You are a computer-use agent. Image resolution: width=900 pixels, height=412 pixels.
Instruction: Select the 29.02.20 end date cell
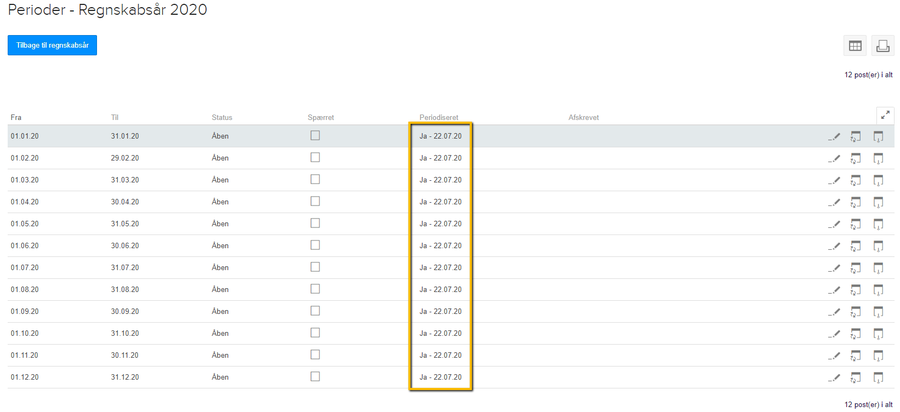click(x=125, y=158)
